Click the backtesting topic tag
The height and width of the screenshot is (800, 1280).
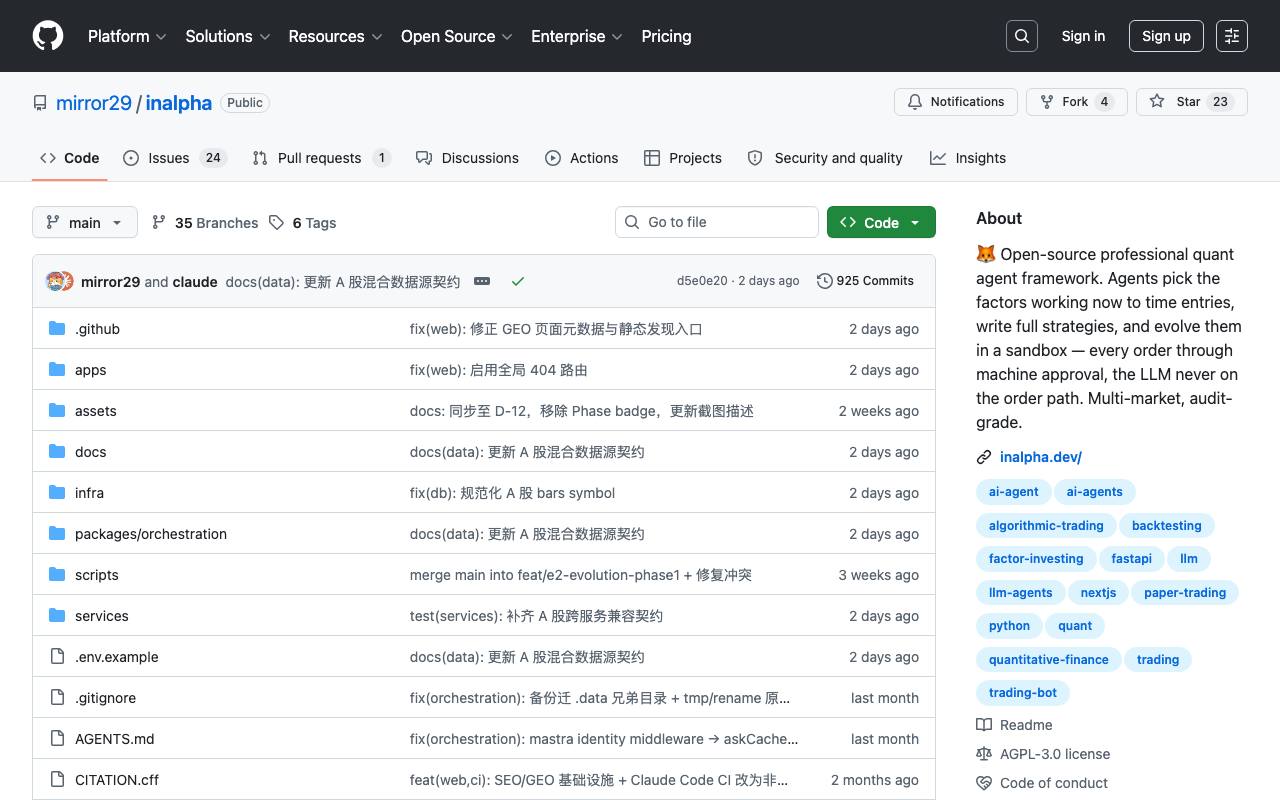tap(1167, 525)
